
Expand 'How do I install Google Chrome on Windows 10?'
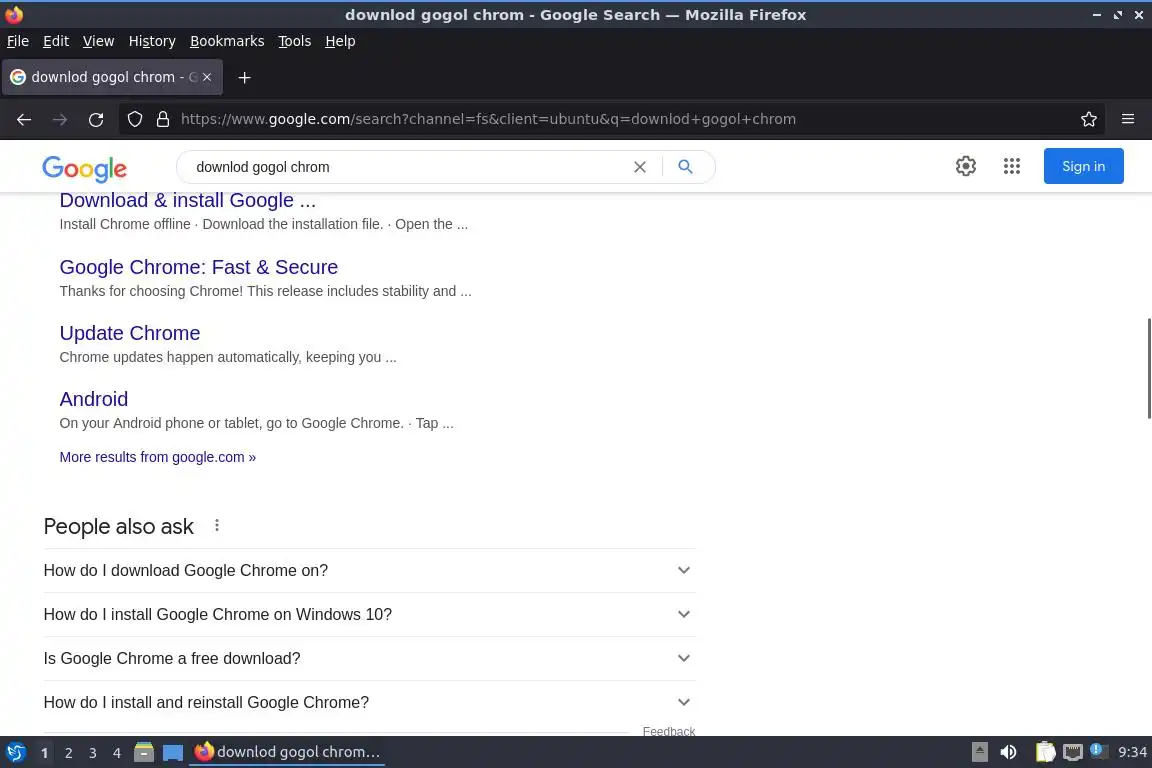tap(370, 614)
